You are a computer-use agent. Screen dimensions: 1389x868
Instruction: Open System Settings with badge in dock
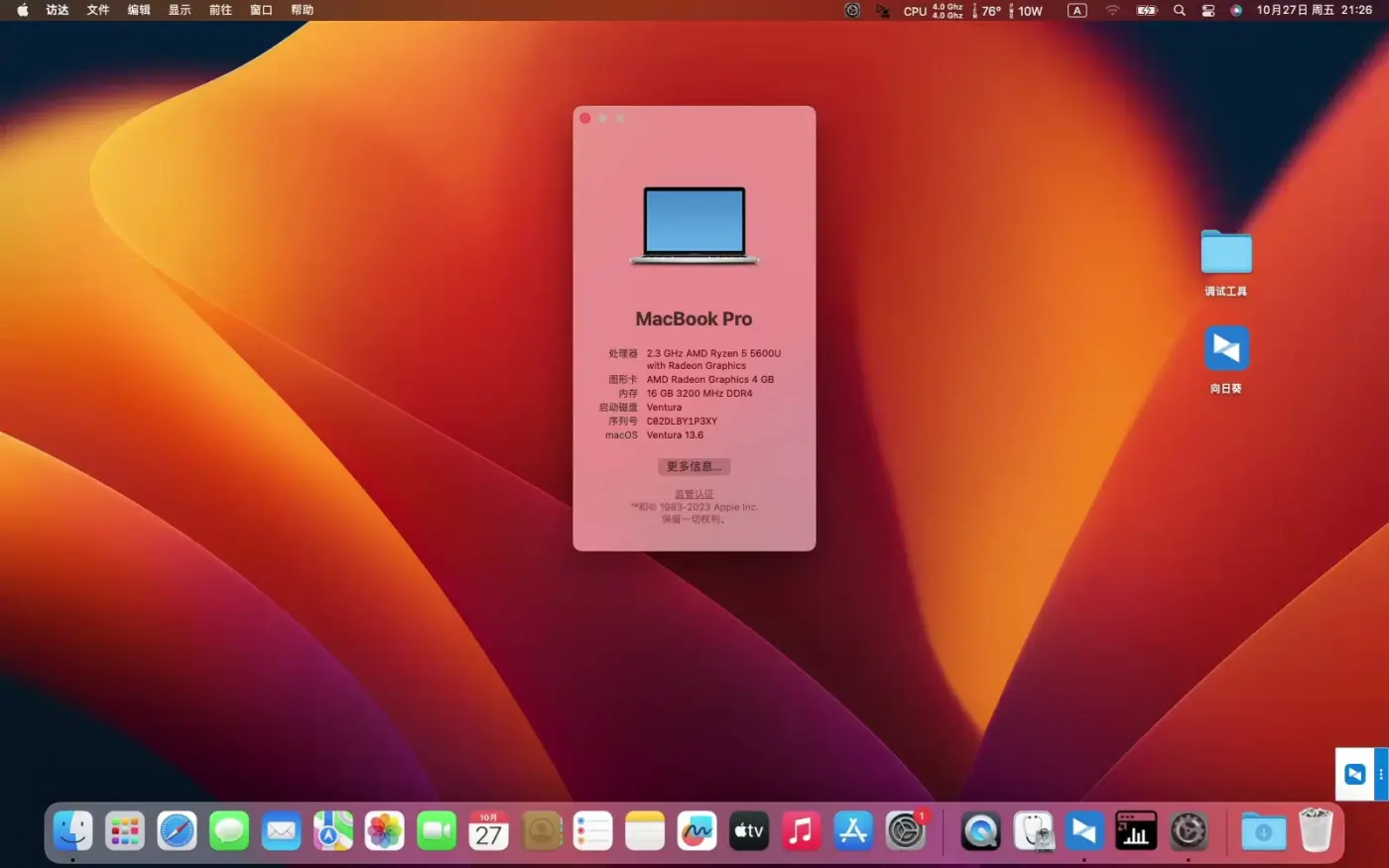(905, 831)
